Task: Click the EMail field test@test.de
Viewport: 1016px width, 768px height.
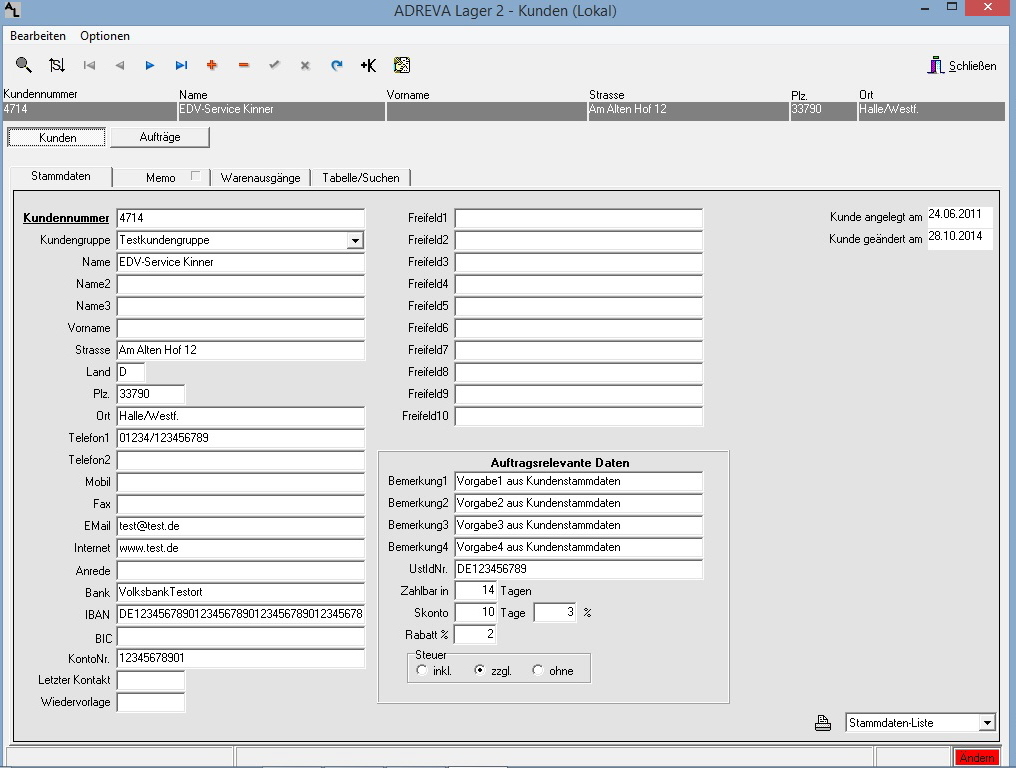Action: point(240,526)
